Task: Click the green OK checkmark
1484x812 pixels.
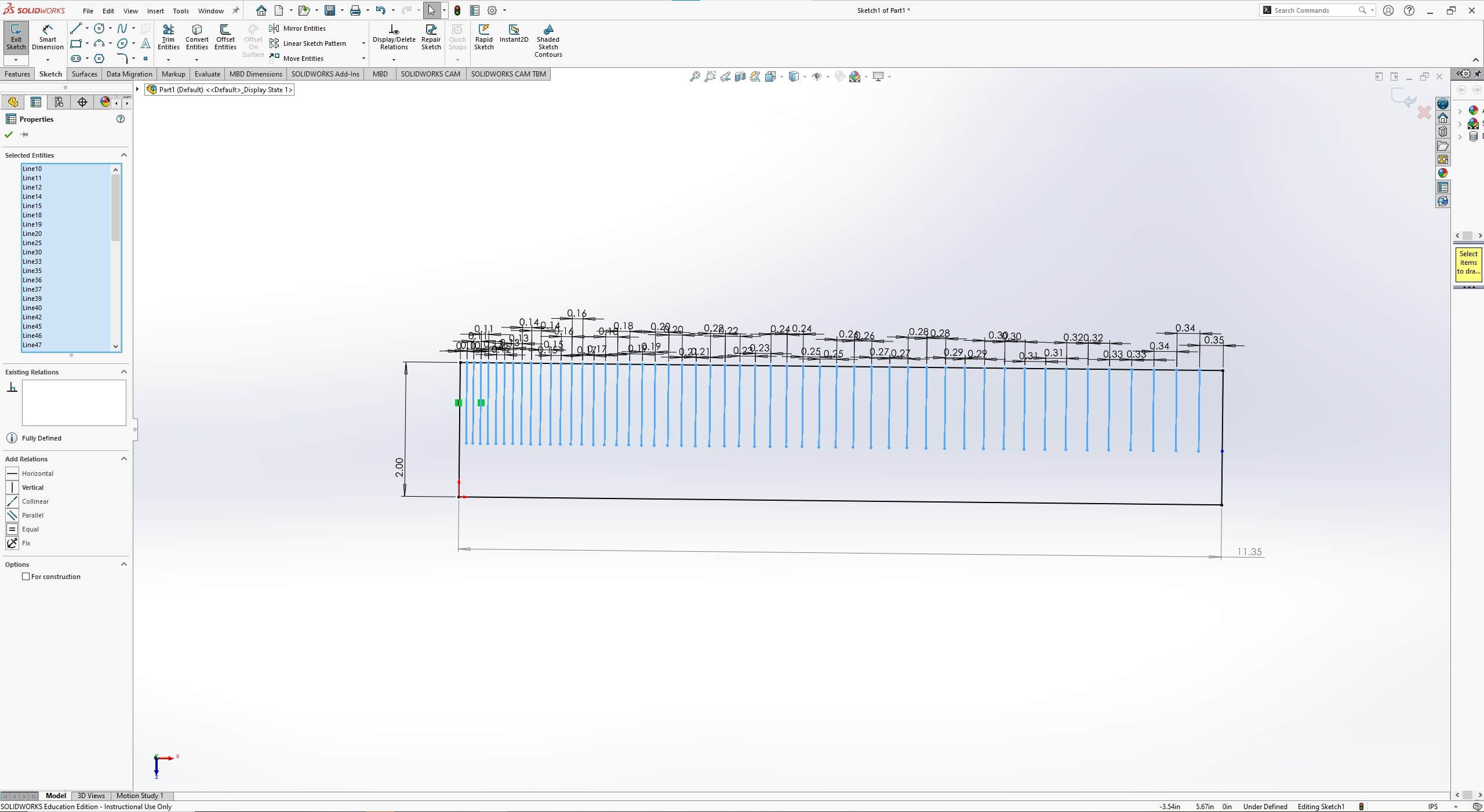Action: click(9, 134)
